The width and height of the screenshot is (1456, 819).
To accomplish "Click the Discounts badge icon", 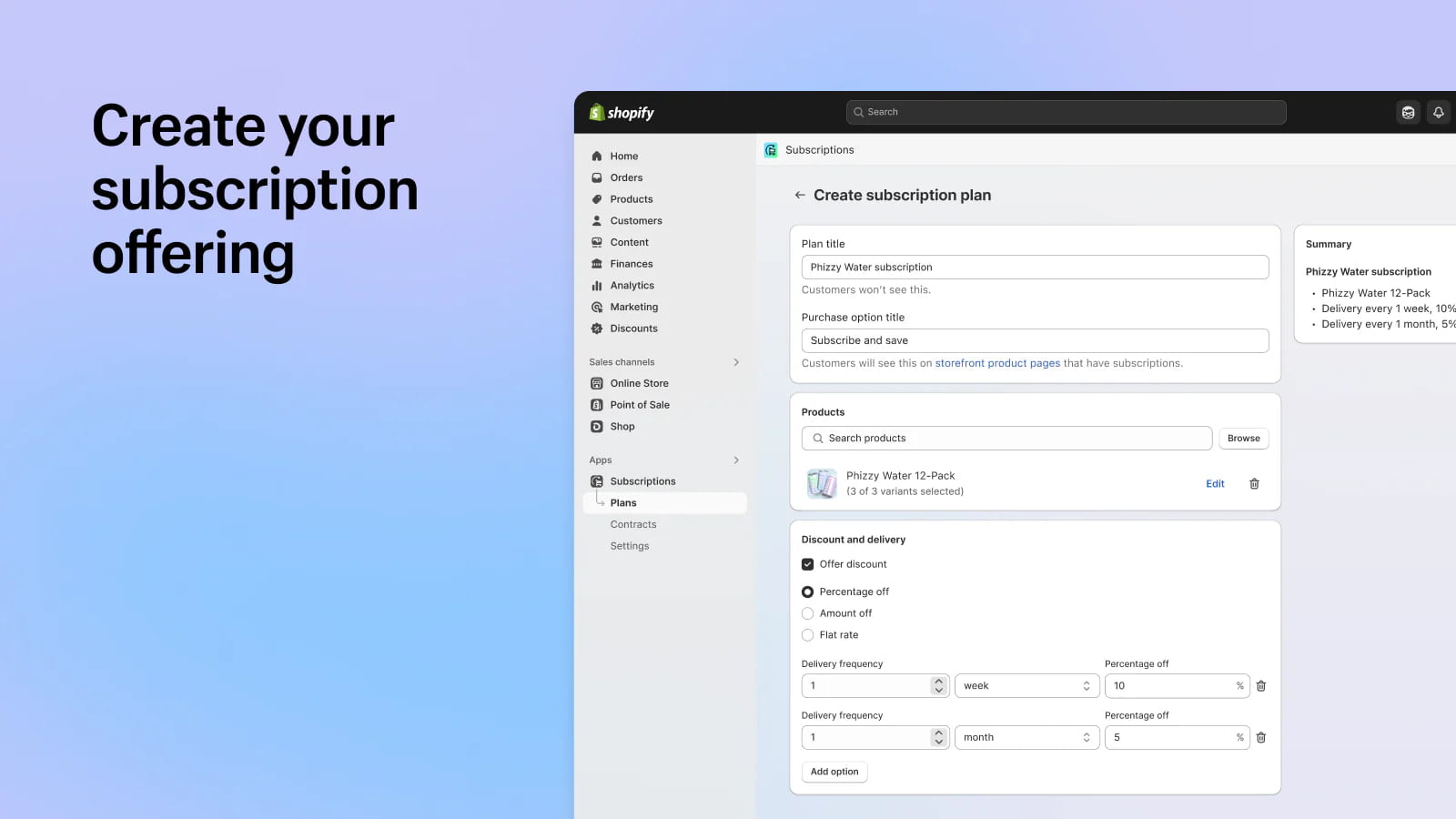I will click(x=597, y=329).
